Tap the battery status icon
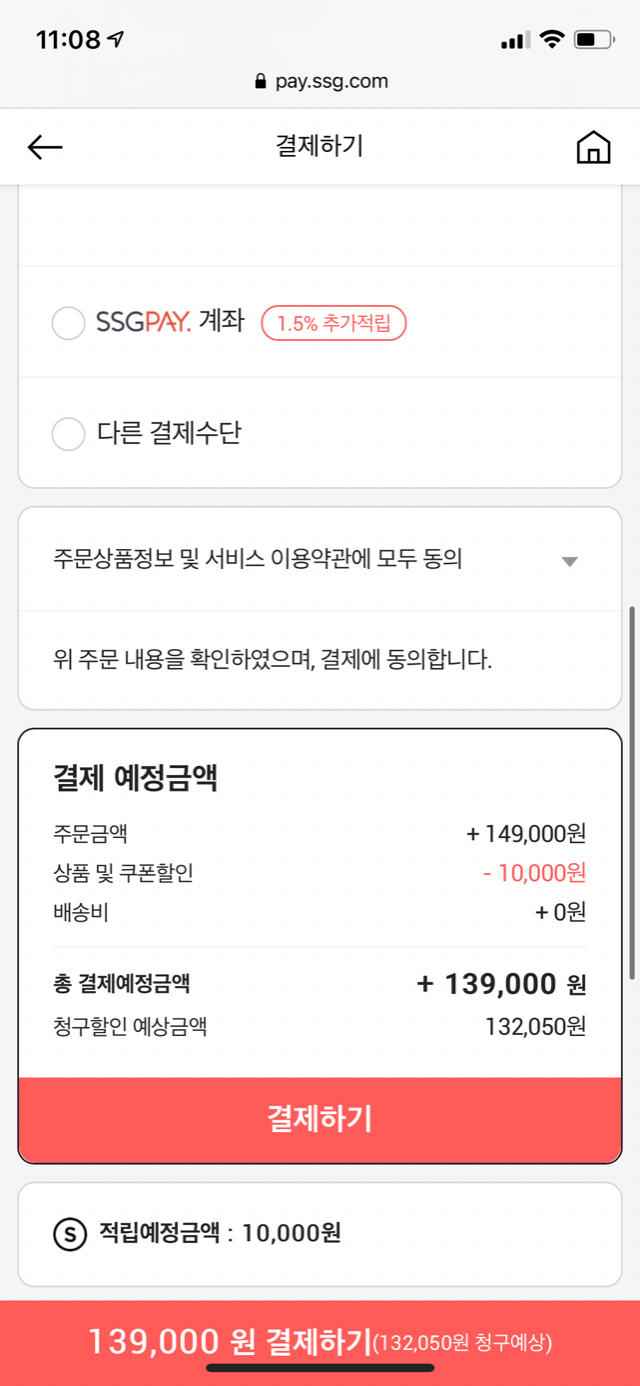 [597, 40]
